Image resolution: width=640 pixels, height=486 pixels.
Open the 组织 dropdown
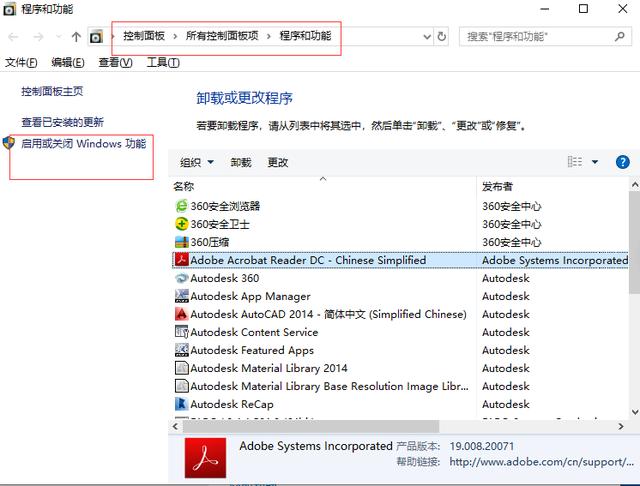(197, 162)
